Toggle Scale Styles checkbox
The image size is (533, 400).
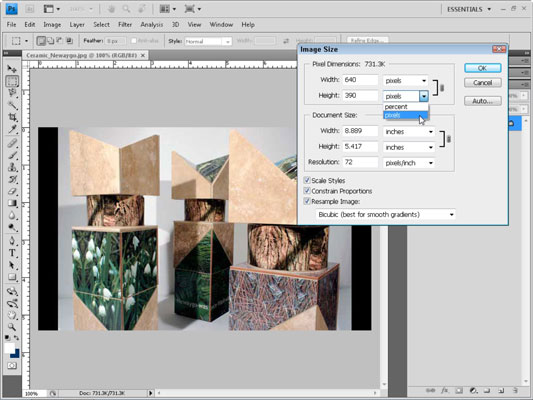(307, 180)
